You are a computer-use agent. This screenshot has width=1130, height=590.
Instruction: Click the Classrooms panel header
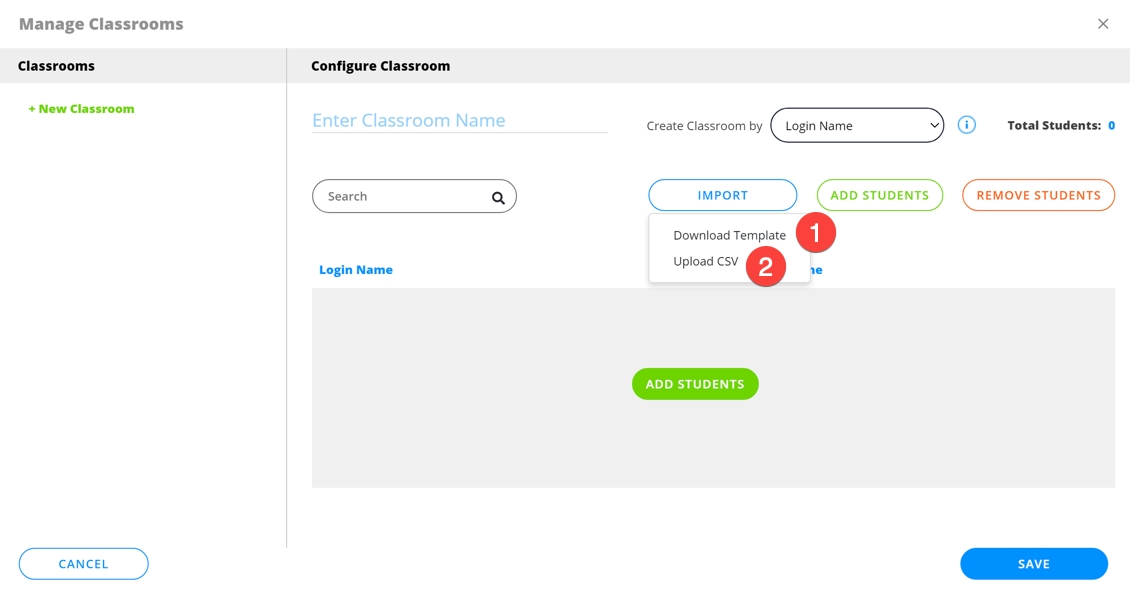(56, 66)
